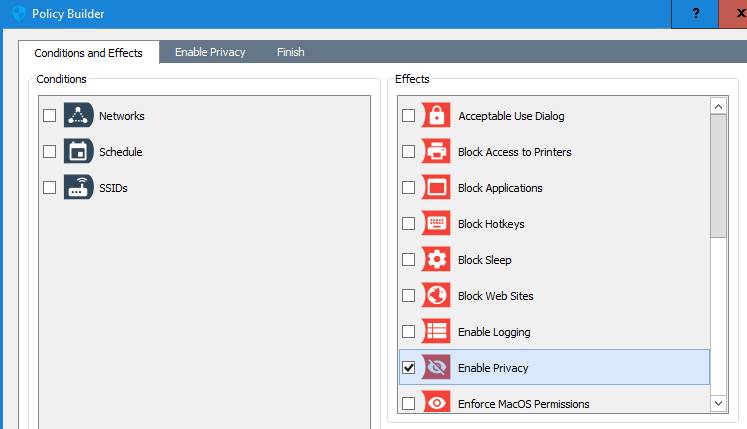Select the Networks label text
Screen dimensions: 747x429
click(121, 116)
